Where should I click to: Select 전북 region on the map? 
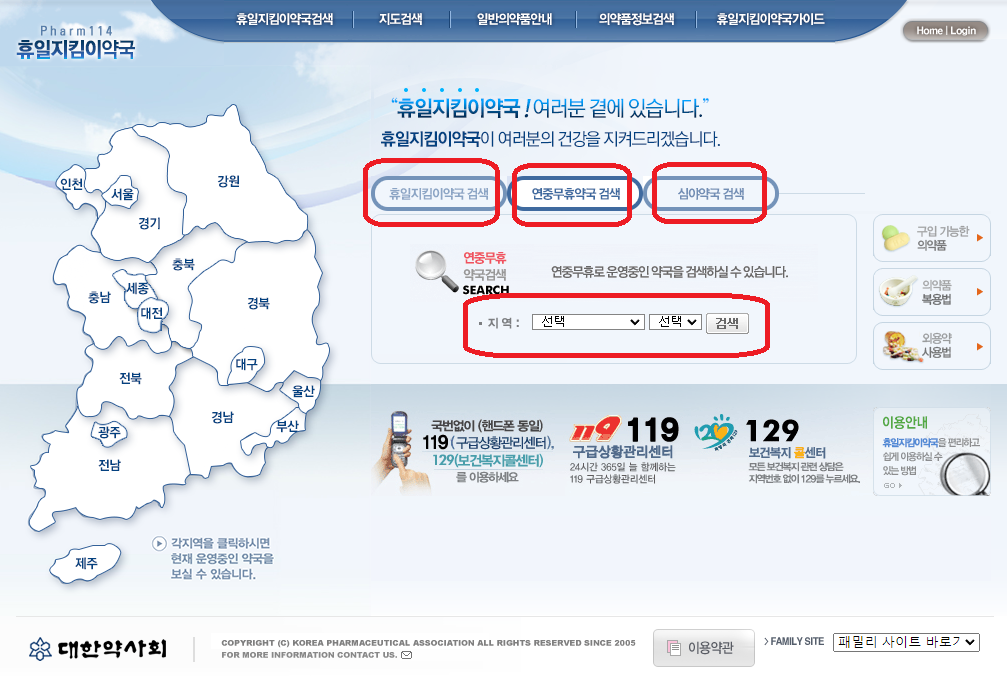(x=130, y=378)
